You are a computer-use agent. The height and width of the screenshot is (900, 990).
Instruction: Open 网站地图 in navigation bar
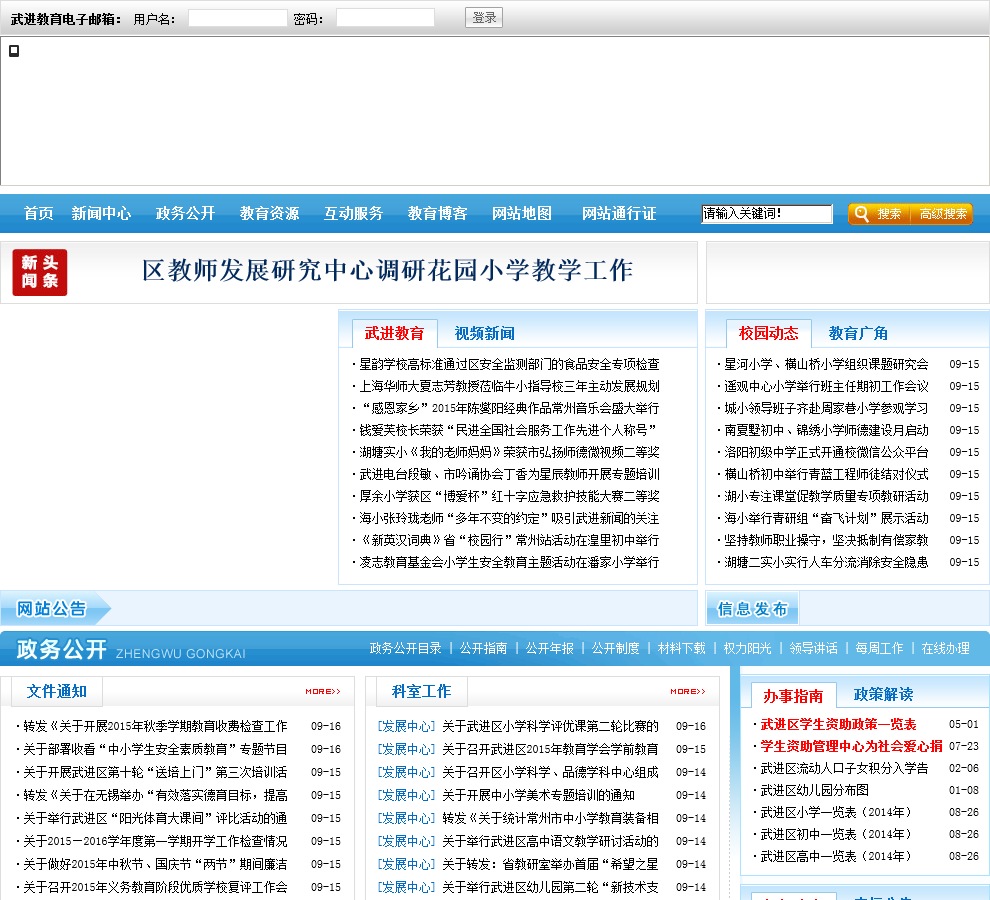pos(522,213)
